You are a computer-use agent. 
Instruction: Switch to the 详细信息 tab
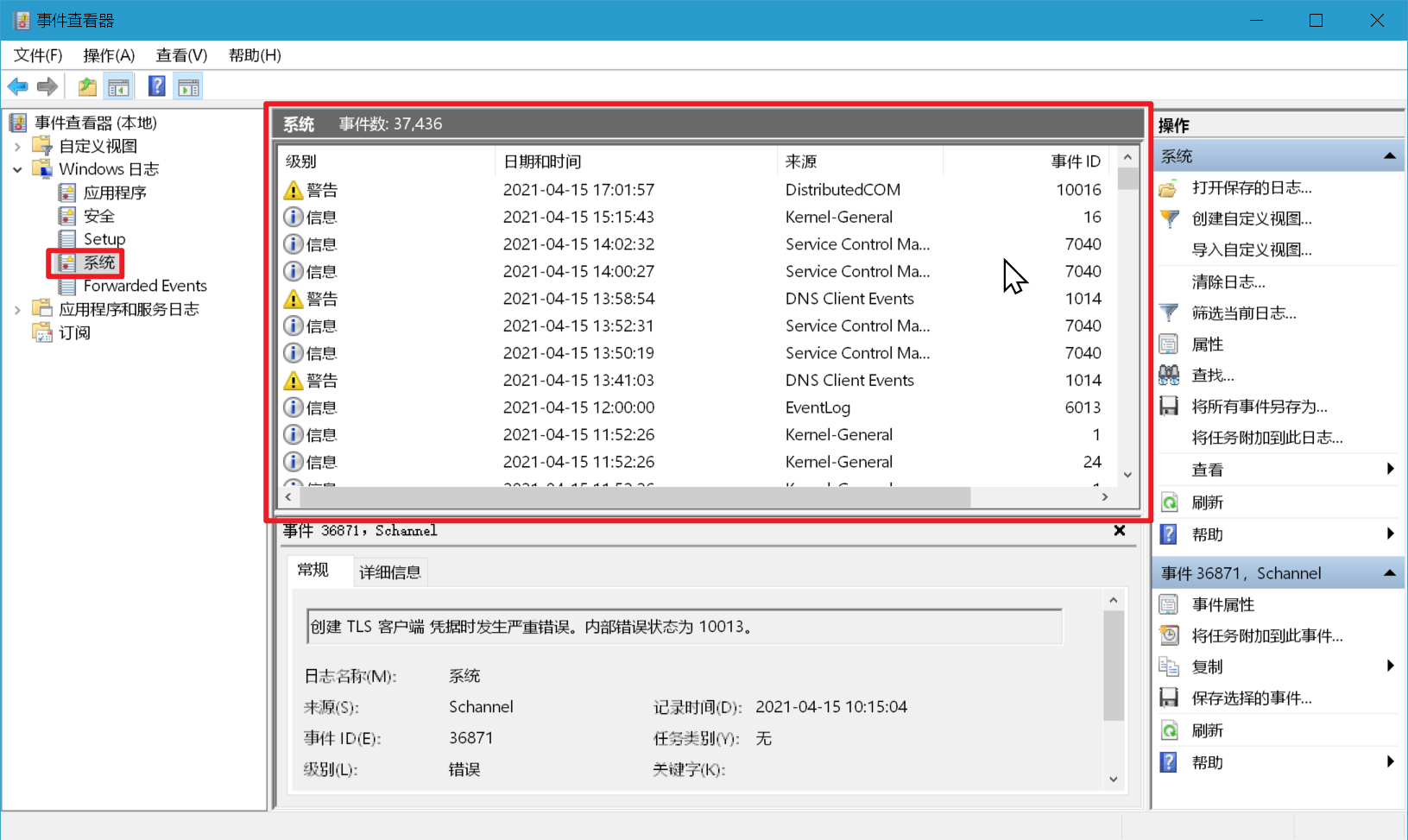click(x=389, y=571)
